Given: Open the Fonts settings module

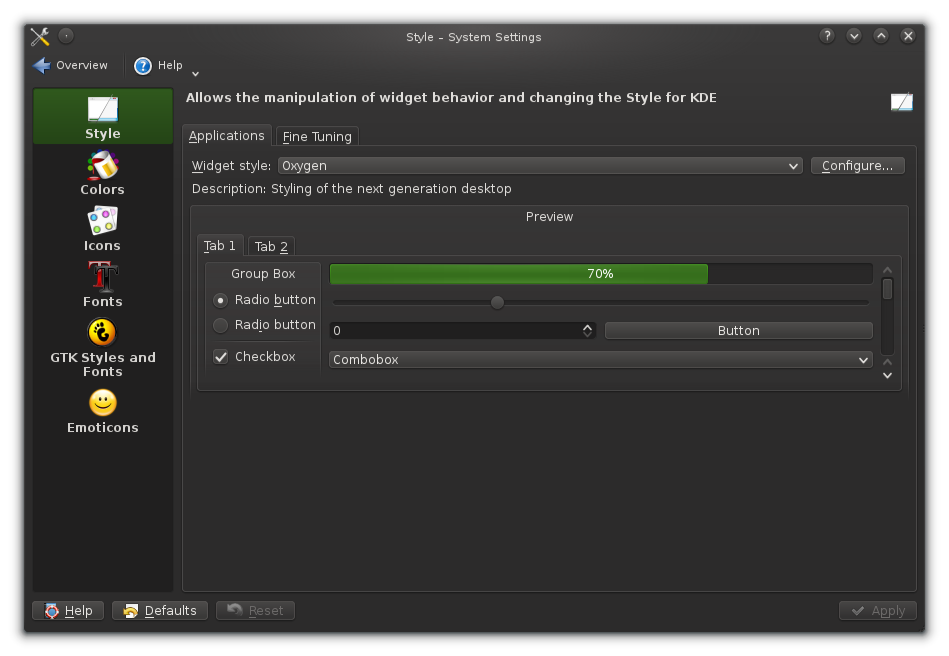Looking at the screenshot, I should [103, 284].
